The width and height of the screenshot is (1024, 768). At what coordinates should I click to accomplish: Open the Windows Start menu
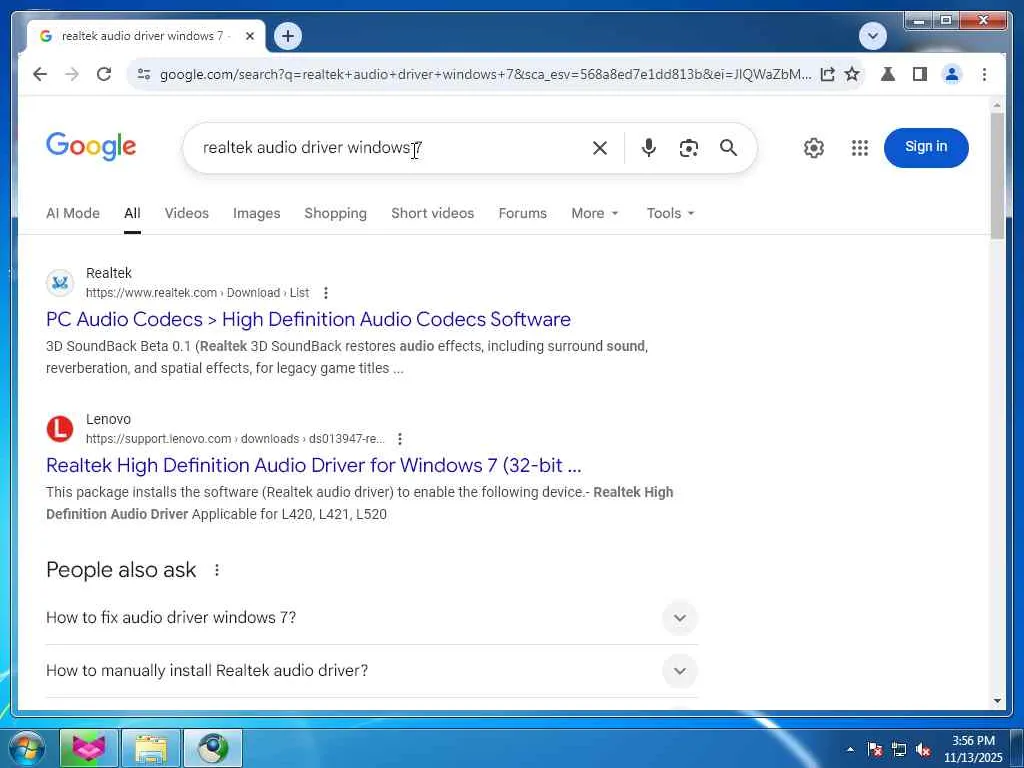27,748
